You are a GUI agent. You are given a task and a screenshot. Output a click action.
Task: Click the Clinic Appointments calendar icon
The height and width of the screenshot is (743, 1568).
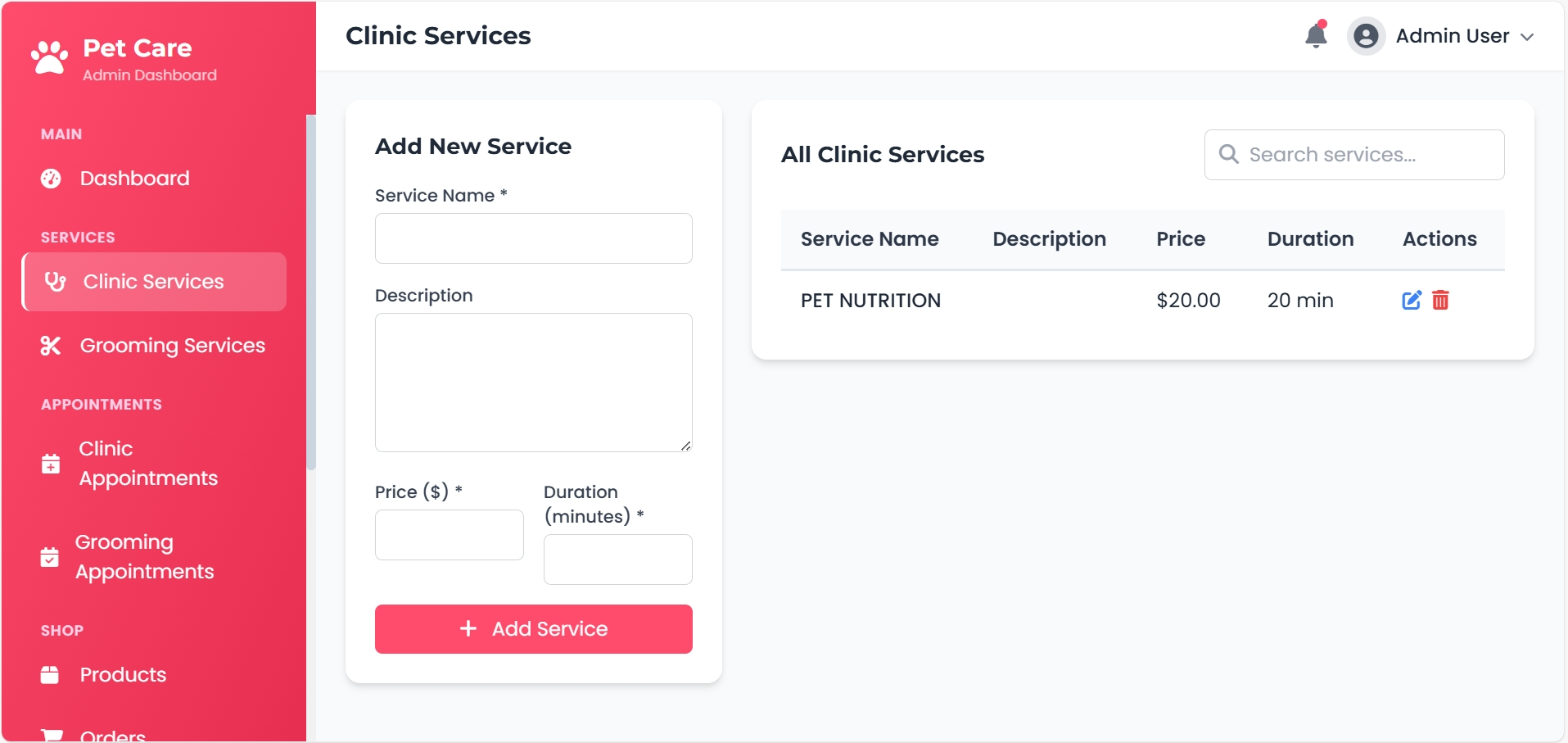51,464
